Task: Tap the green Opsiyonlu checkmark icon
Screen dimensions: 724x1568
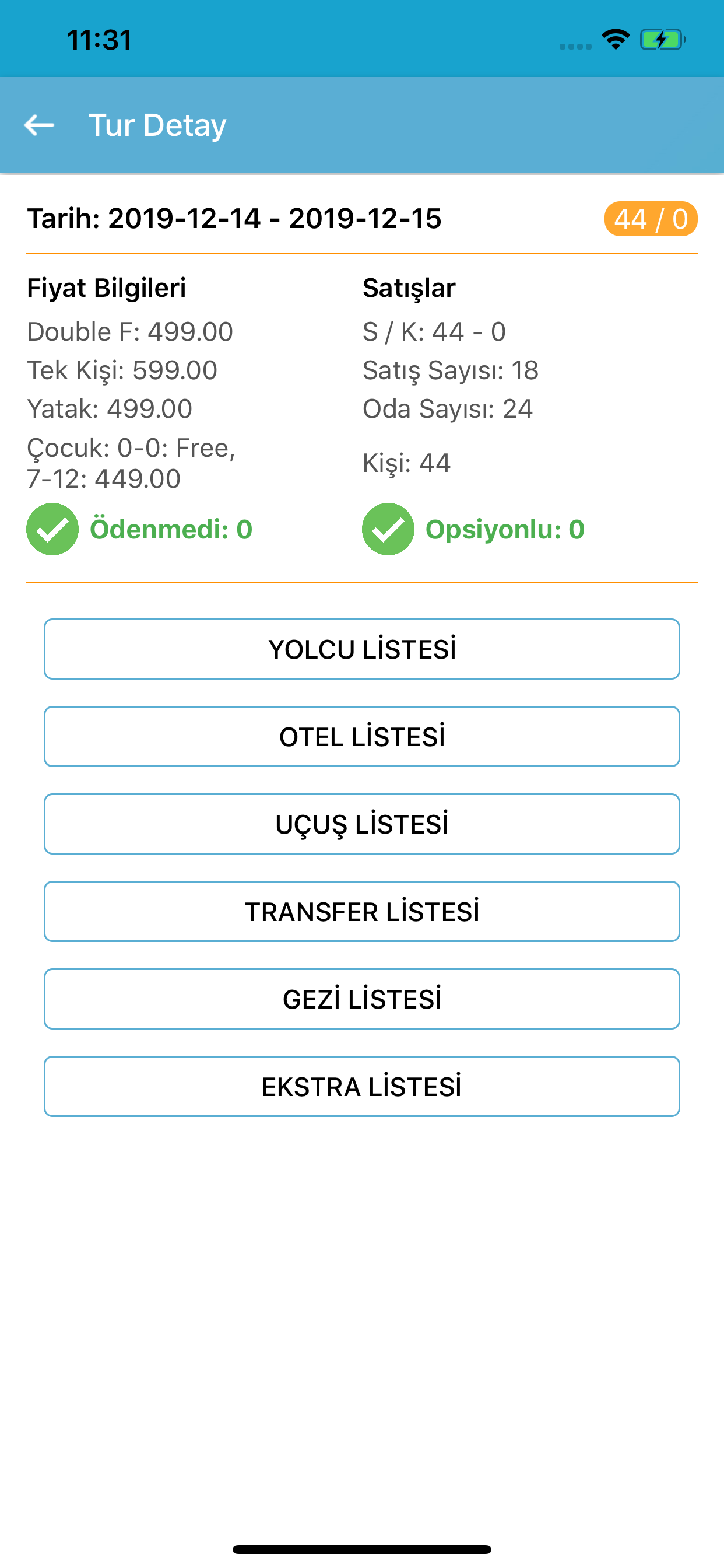Action: (x=388, y=529)
